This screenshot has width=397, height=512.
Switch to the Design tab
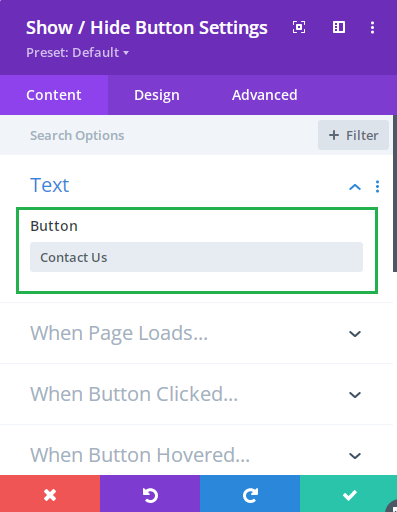(x=157, y=95)
